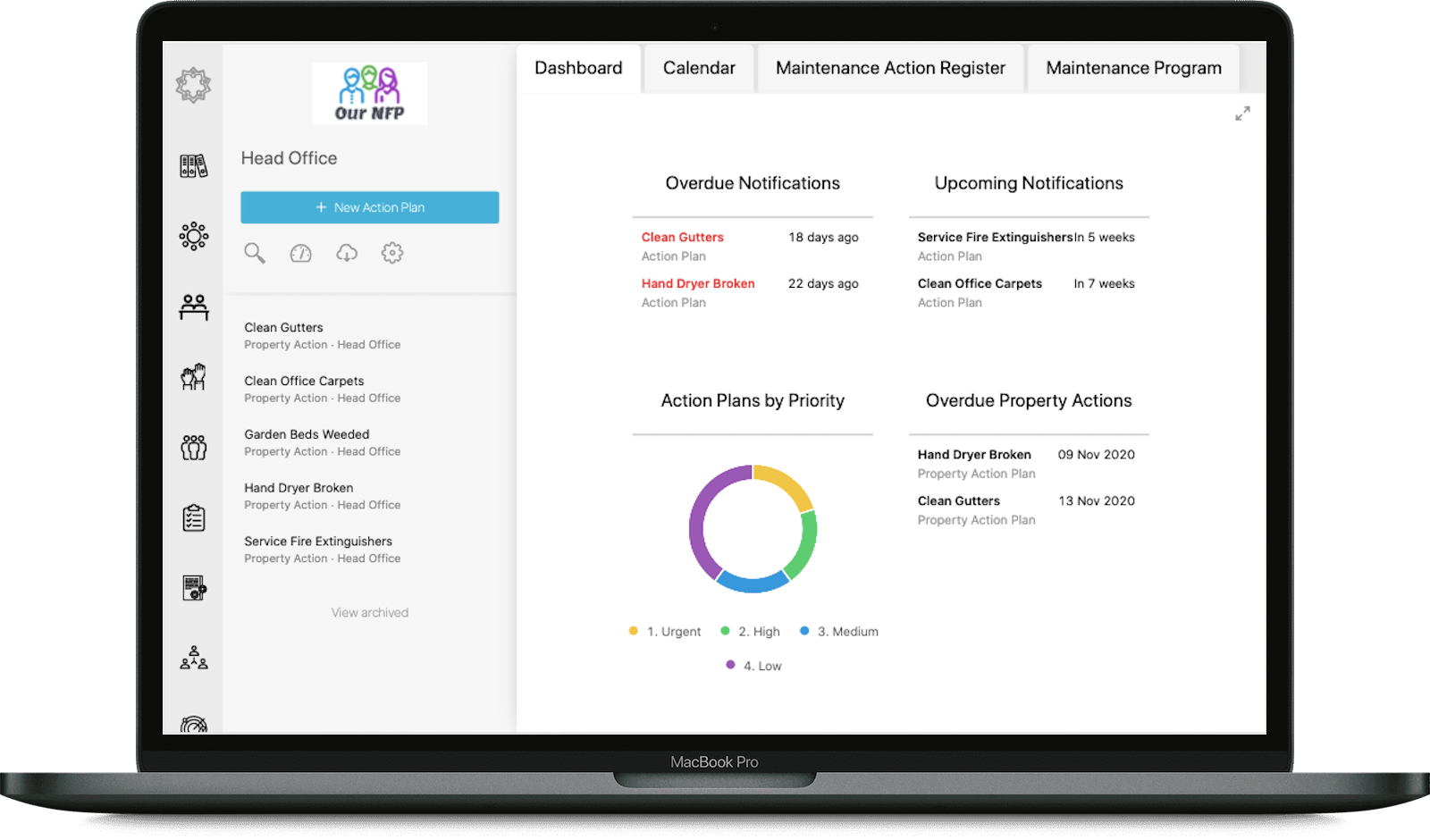Open the three-people group icon in the sidebar
The width and height of the screenshot is (1430, 840).
click(x=193, y=447)
